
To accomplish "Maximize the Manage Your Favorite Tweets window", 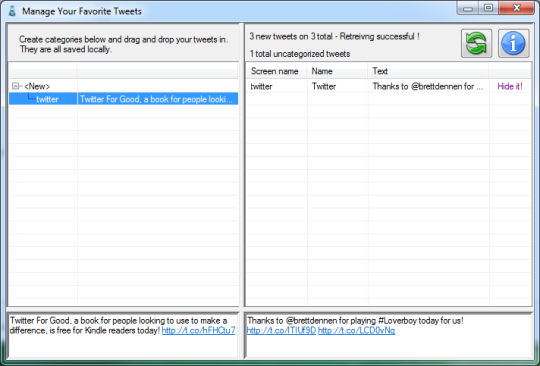I will point(488,8).
